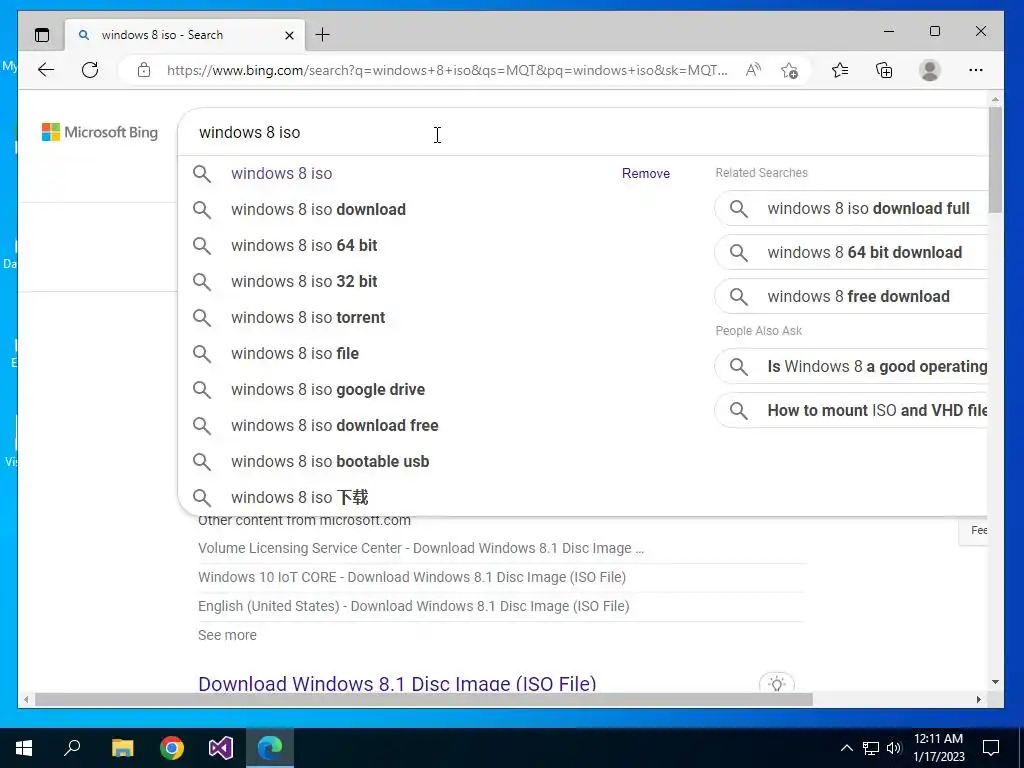Viewport: 1024px width, 768px height.
Task: Open Read aloud icon in address bar
Action: pyautogui.click(x=753, y=70)
